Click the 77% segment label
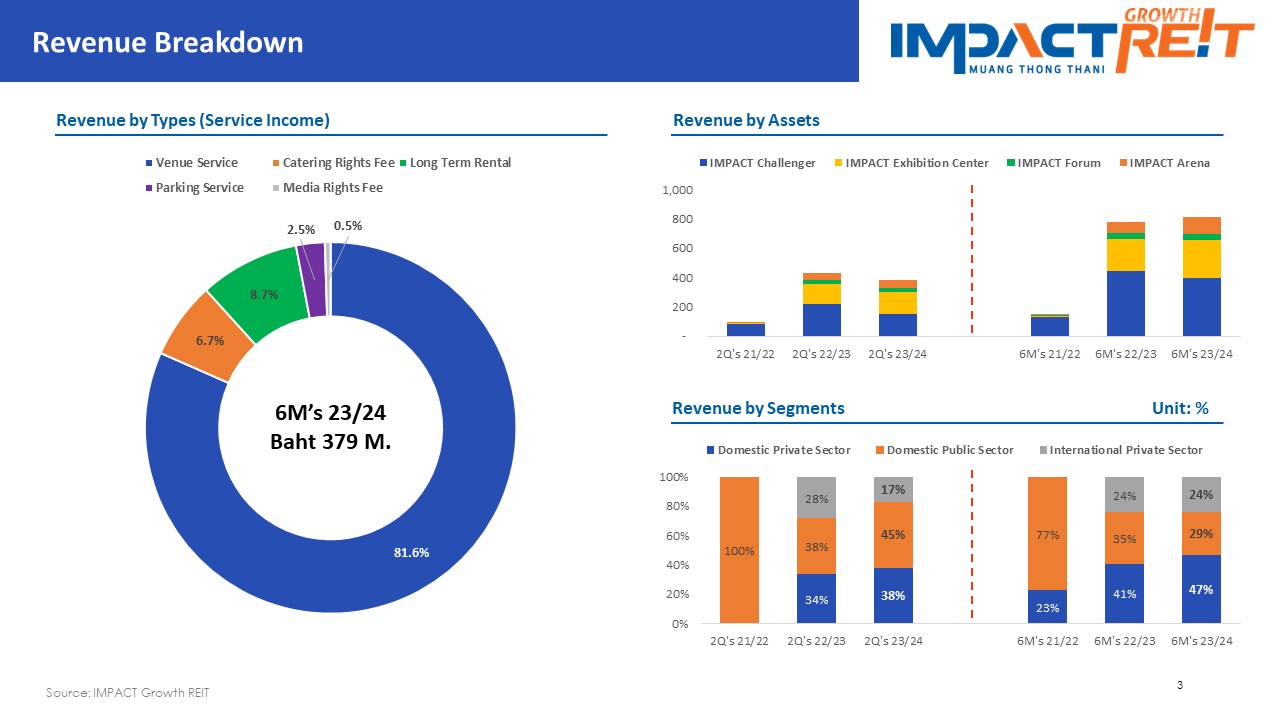The image size is (1280, 720). (x=1050, y=535)
